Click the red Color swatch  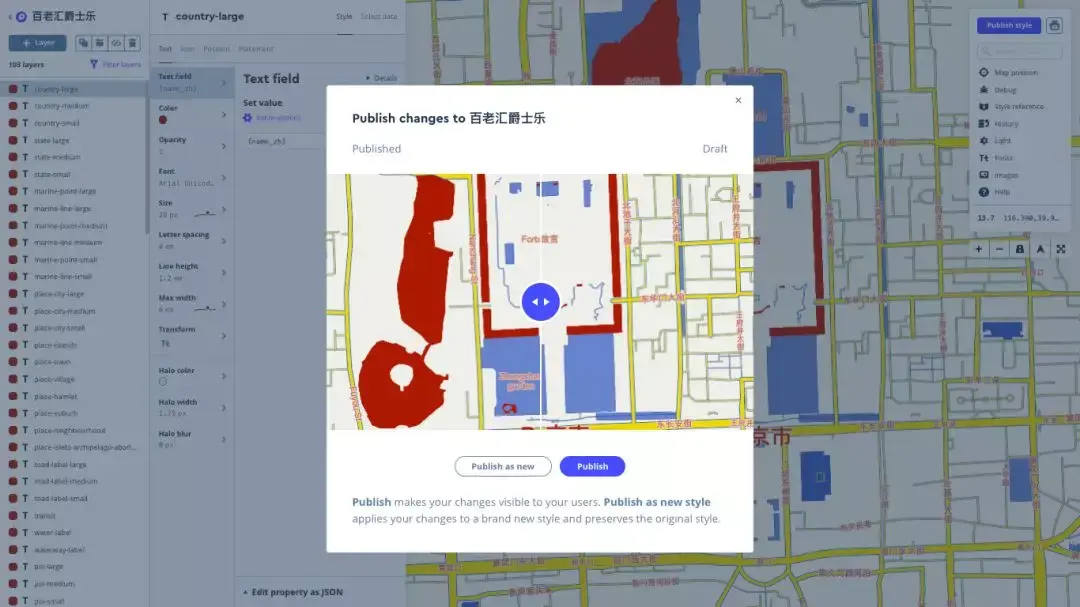pos(162,119)
